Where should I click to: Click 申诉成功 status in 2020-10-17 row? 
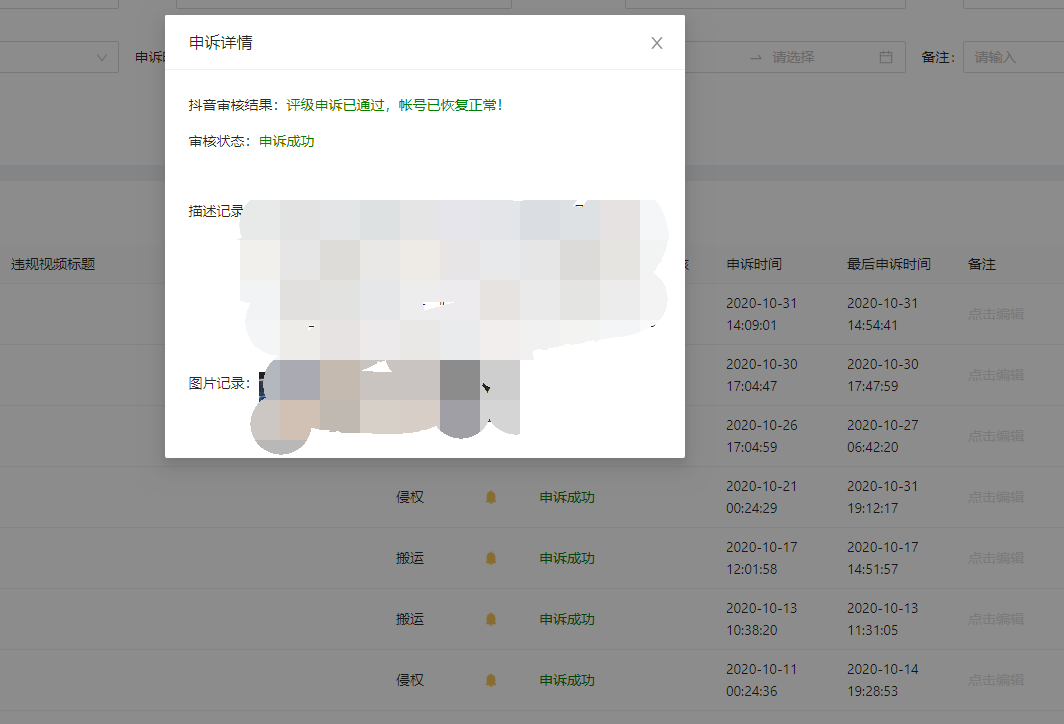pyautogui.click(x=567, y=558)
